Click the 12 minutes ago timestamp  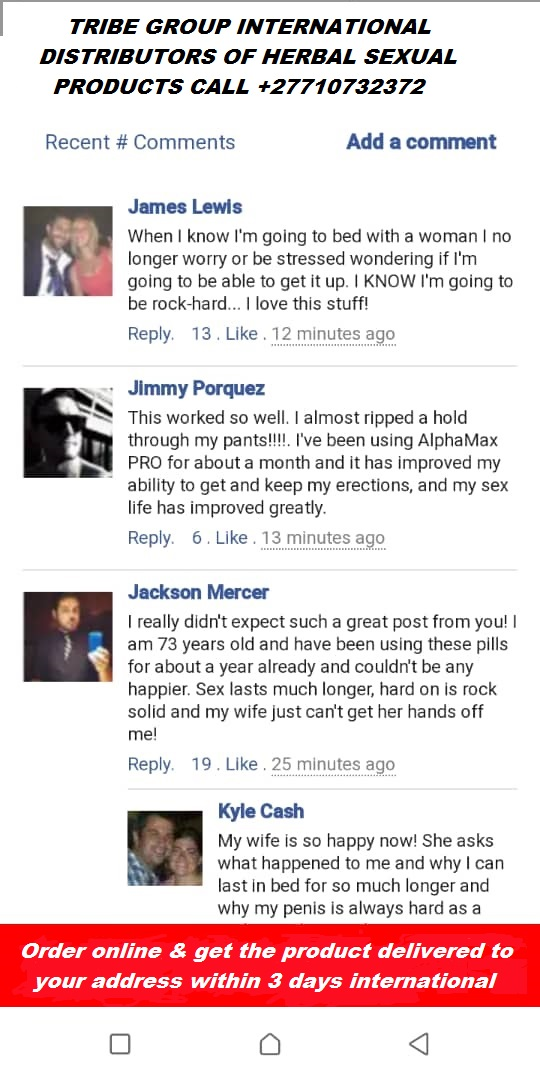(333, 335)
